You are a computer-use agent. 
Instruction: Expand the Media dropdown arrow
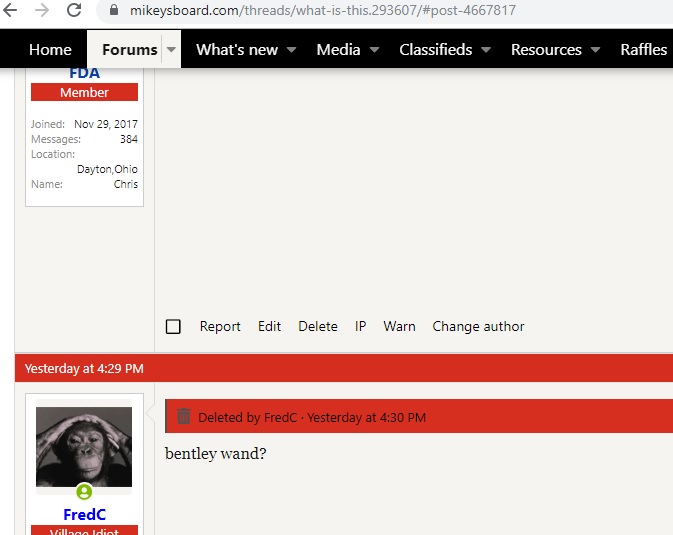point(374,50)
